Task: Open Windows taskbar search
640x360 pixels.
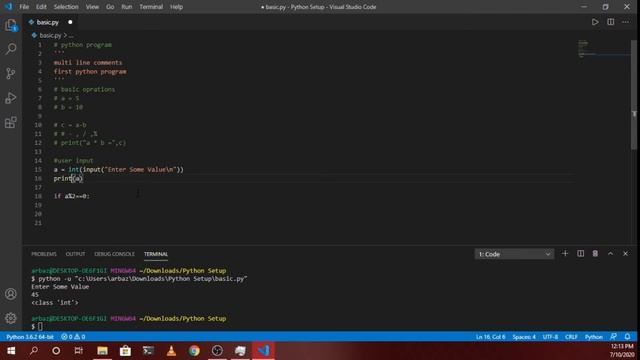Action: pyautogui.click(x=34, y=351)
